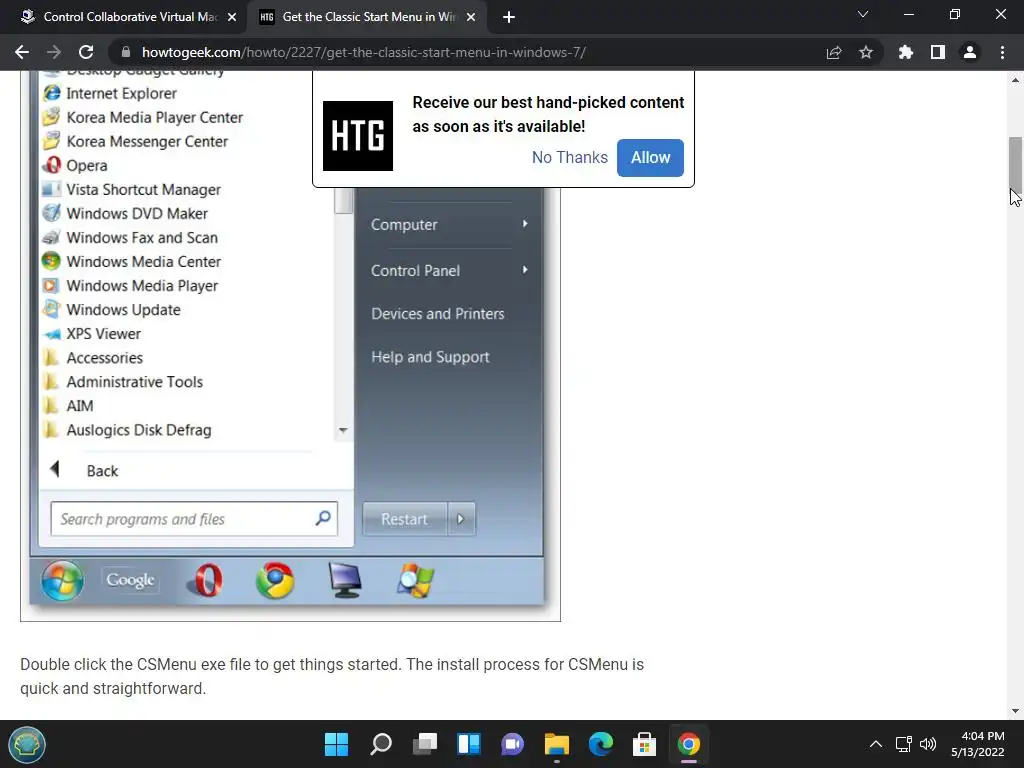
Task: Open taskbar Search magnifier
Action: pos(381,744)
